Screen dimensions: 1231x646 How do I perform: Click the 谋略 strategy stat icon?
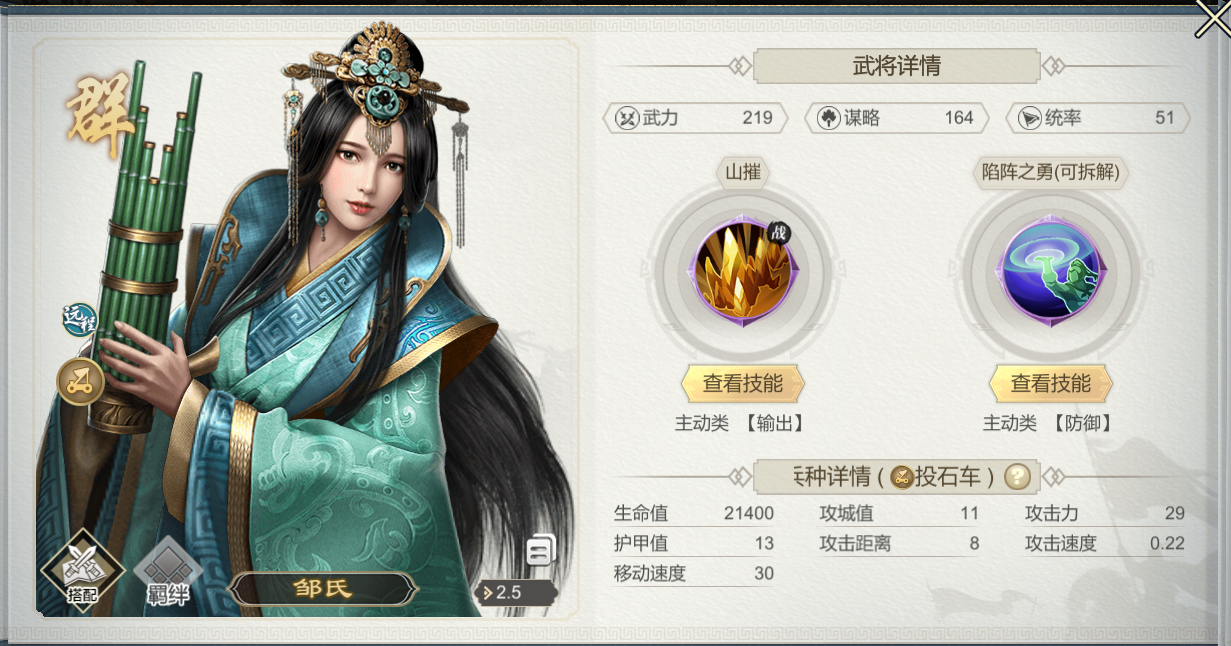tap(829, 118)
